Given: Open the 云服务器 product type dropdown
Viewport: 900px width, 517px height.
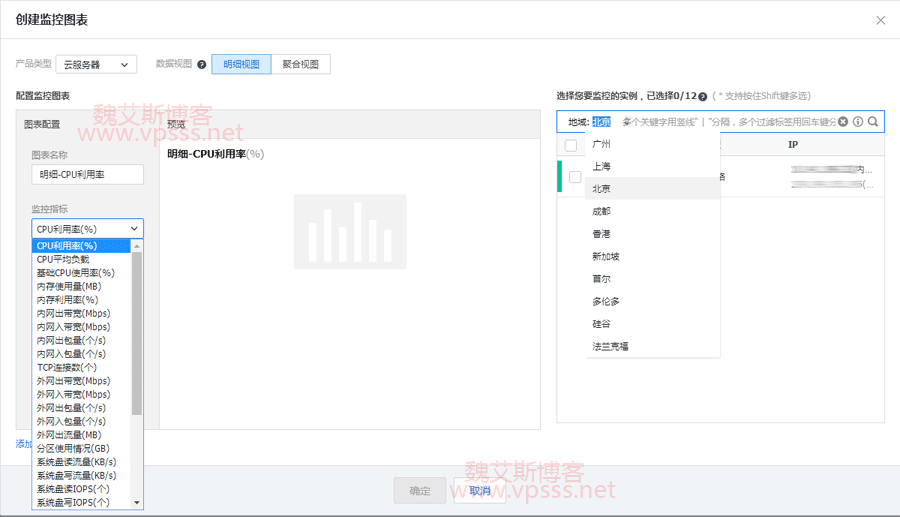Looking at the screenshot, I should (96, 65).
